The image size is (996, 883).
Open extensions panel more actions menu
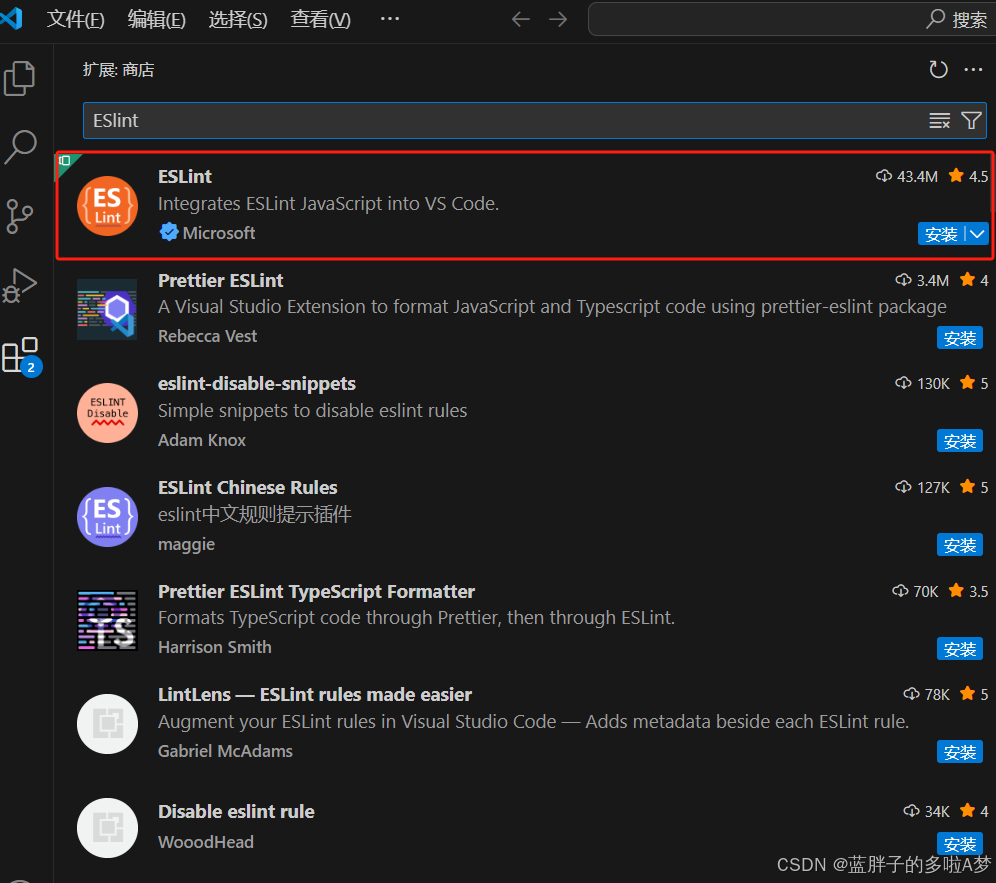pyautogui.click(x=973, y=69)
